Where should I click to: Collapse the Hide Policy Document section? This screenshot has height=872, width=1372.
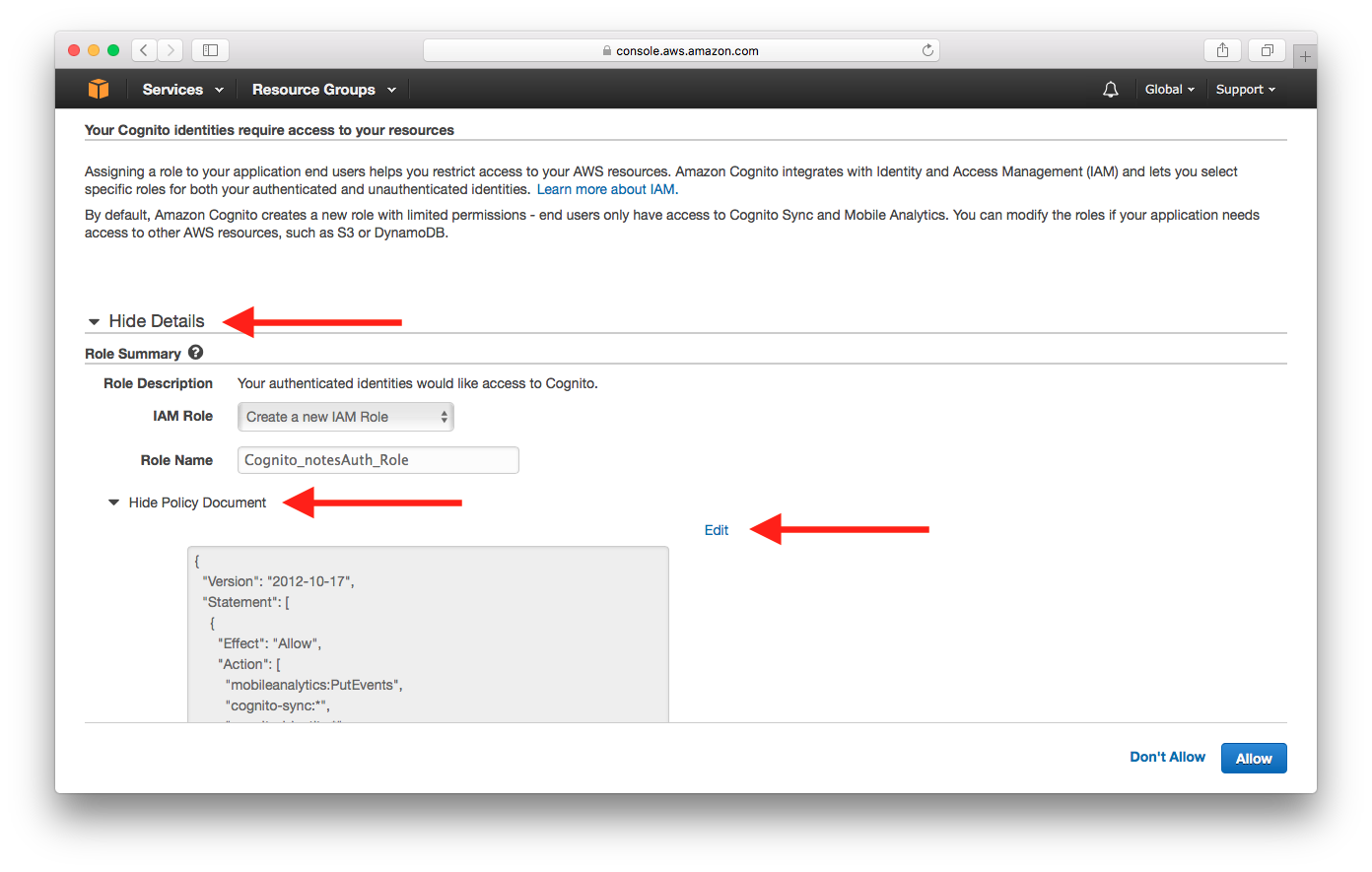click(187, 503)
